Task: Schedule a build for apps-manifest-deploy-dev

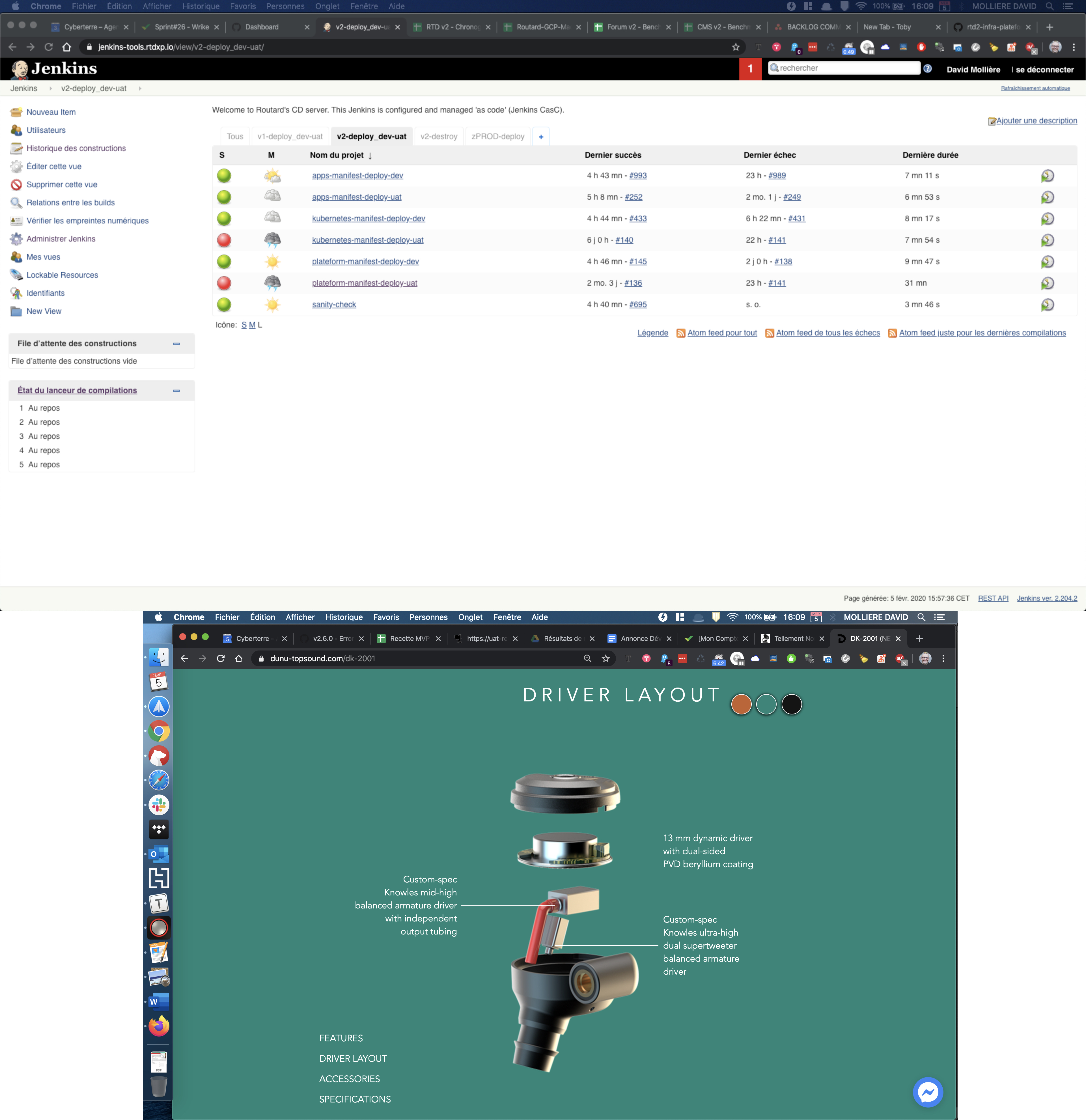Action: (x=1047, y=176)
